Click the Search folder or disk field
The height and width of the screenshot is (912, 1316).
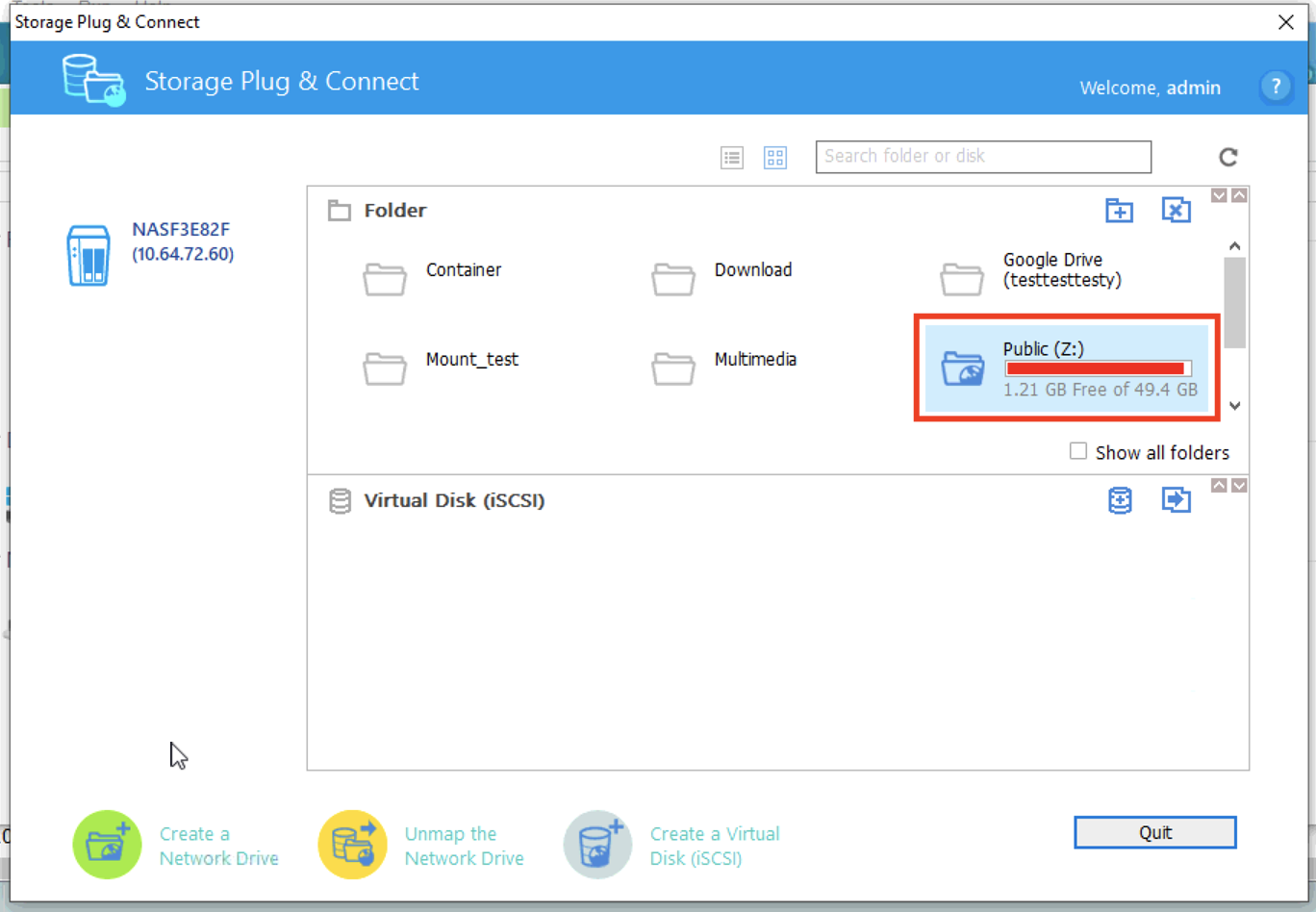pyautogui.click(x=982, y=157)
